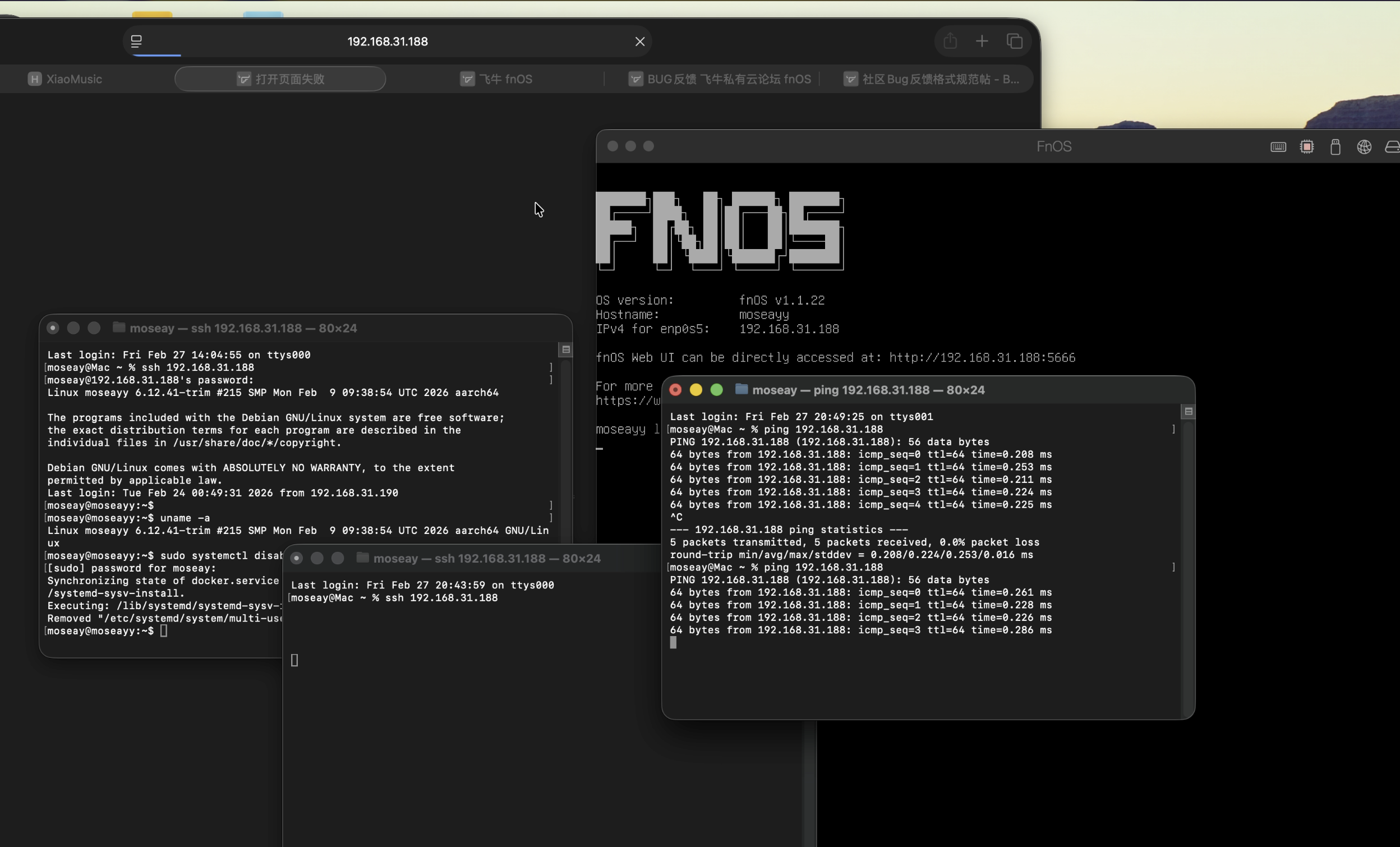1400x847 pixels.
Task: Click the 192.168.31.188 address field
Action: point(388,42)
